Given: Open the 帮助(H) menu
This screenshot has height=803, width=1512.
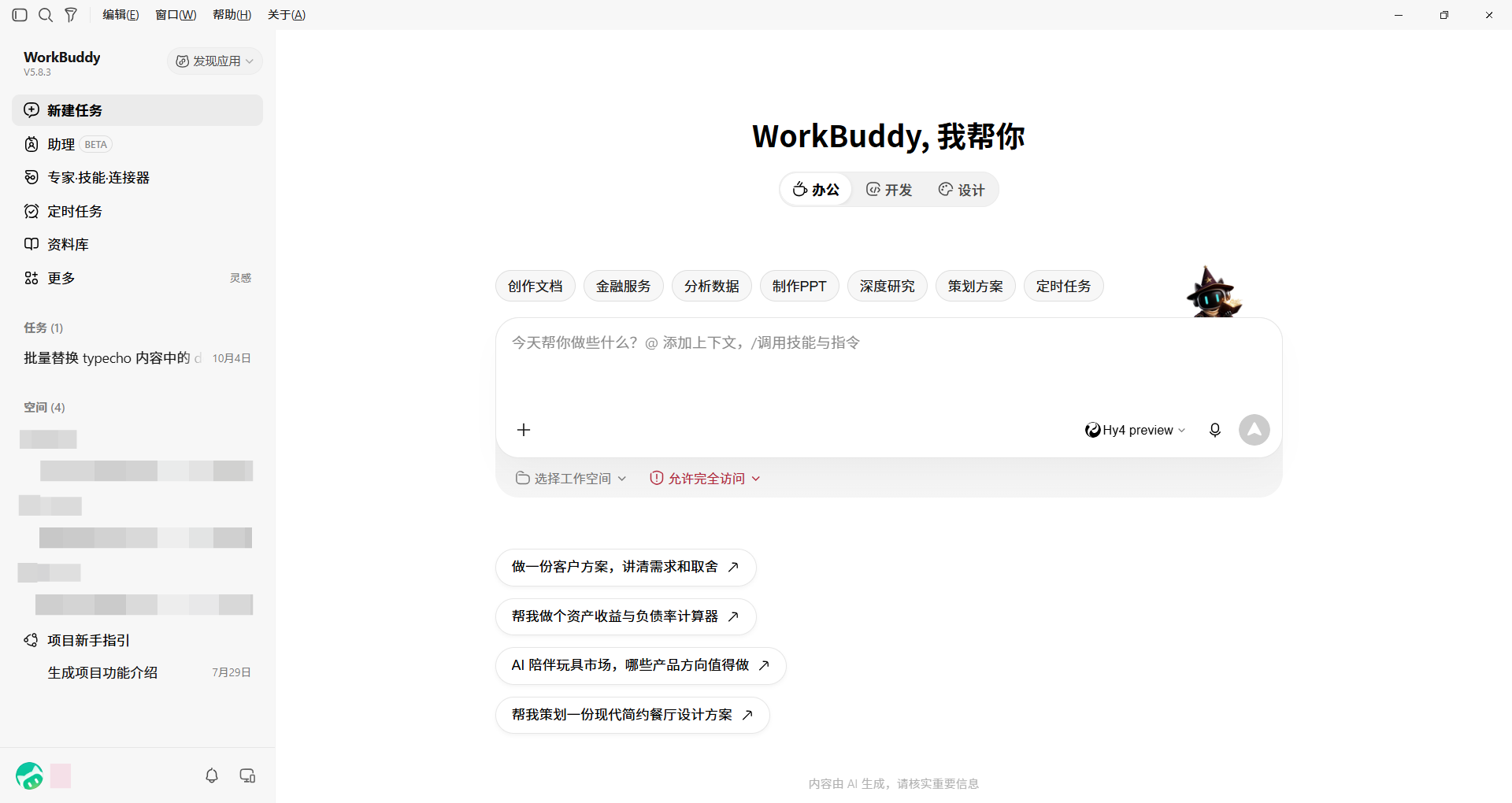Looking at the screenshot, I should [x=232, y=15].
